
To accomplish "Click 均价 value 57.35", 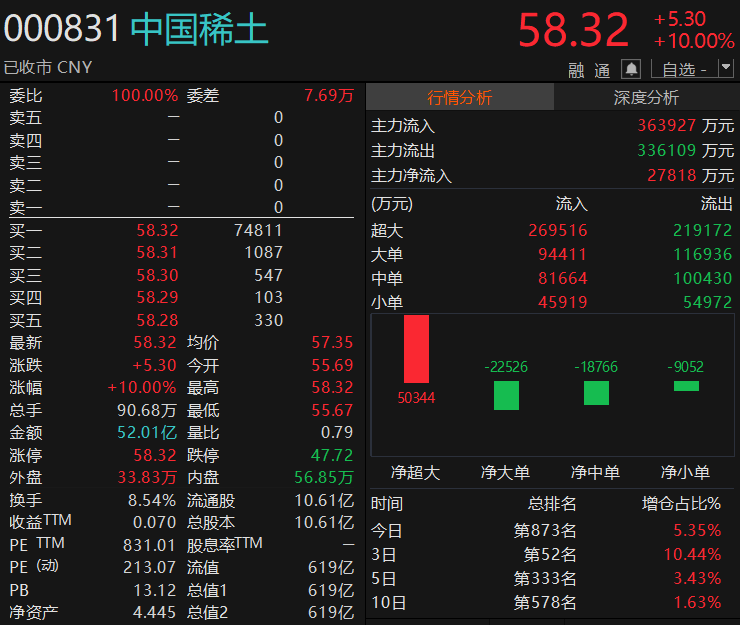I will tap(332, 342).
